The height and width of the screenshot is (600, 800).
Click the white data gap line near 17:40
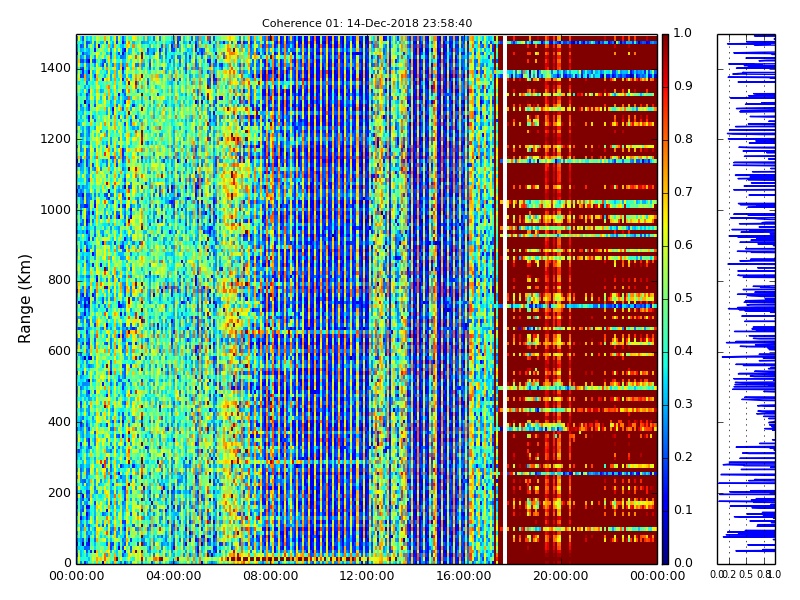[505, 299]
